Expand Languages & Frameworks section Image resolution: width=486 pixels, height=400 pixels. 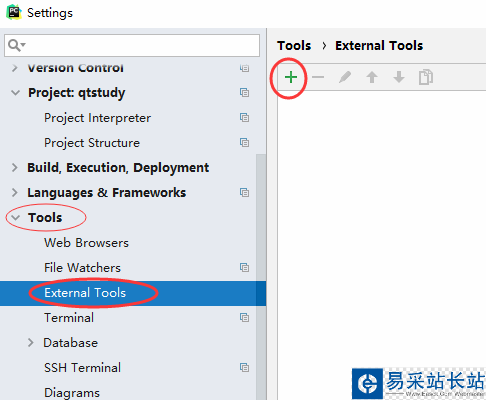coord(15,193)
